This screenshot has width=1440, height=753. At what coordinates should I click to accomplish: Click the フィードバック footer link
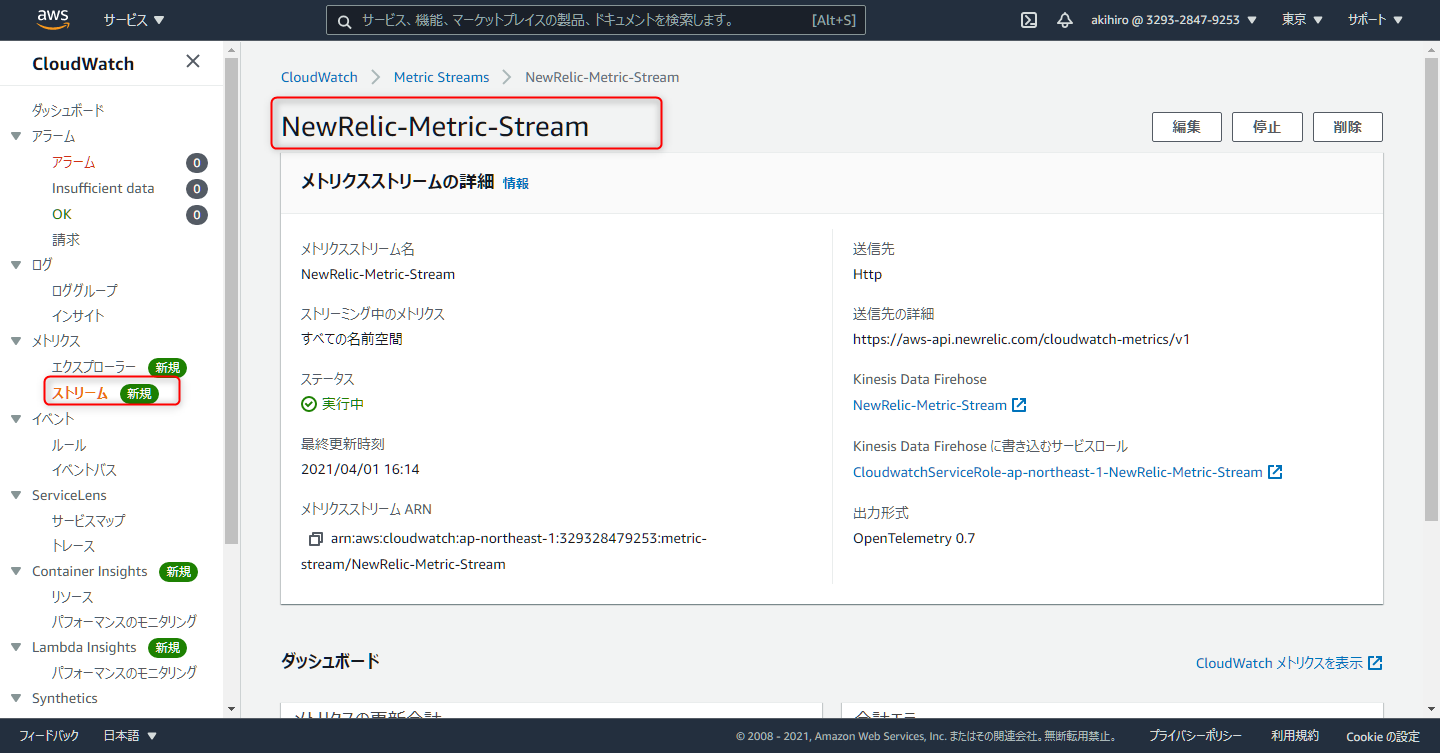click(x=49, y=736)
